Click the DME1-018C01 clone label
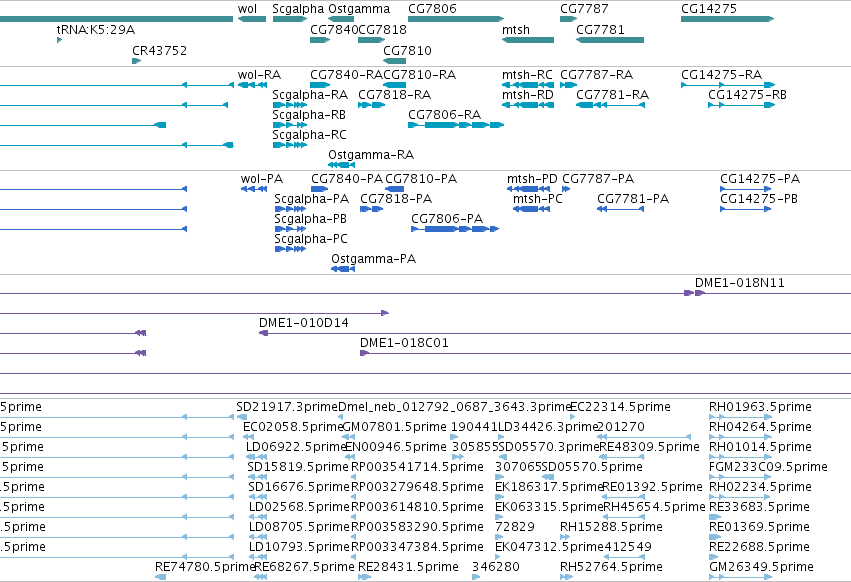The width and height of the screenshot is (851, 582). [404, 343]
